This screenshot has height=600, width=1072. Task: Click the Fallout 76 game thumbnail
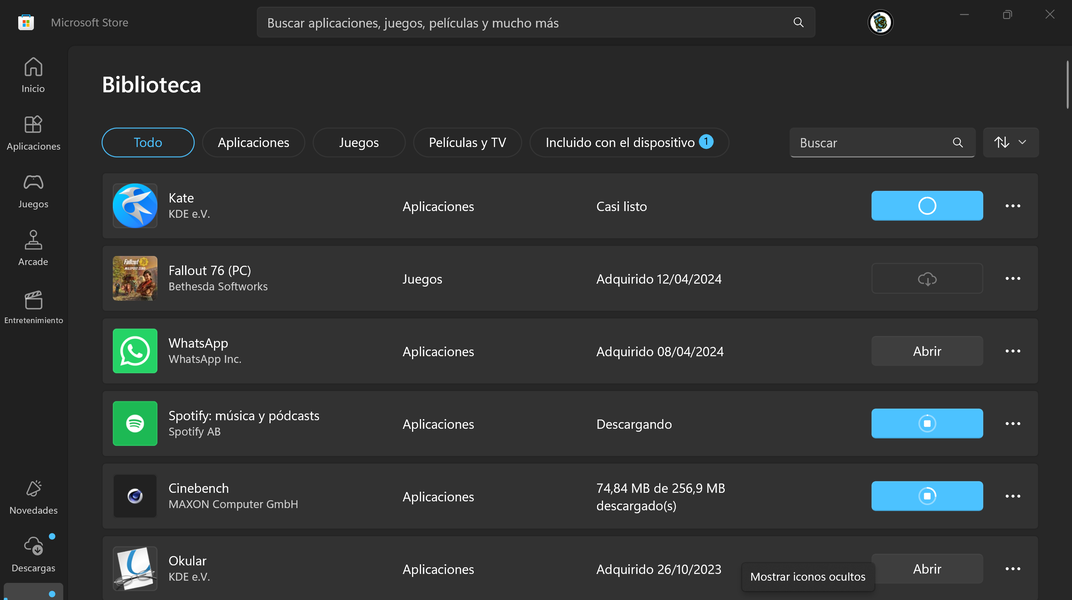[135, 278]
